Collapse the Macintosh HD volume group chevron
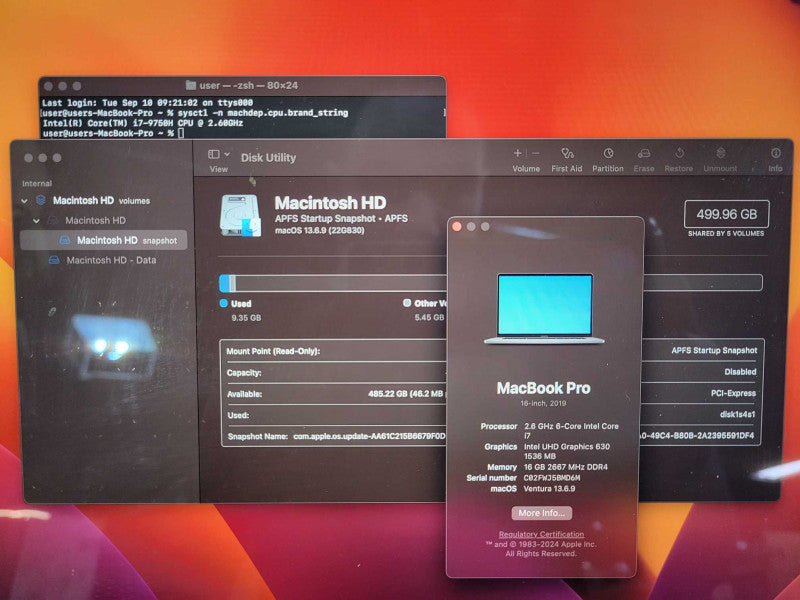Image resolution: width=800 pixels, height=600 pixels. point(36,221)
